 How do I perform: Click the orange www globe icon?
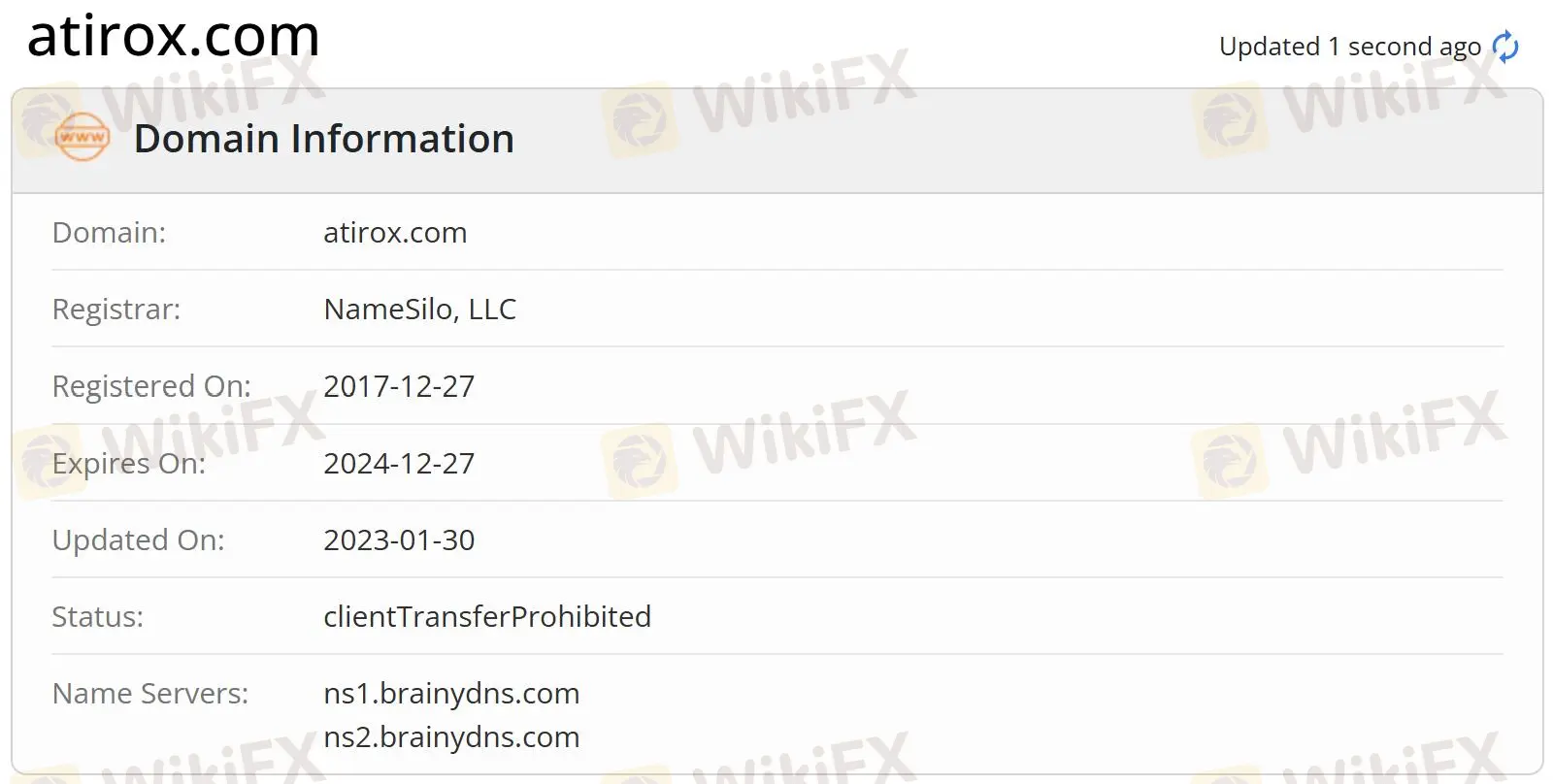click(x=83, y=138)
